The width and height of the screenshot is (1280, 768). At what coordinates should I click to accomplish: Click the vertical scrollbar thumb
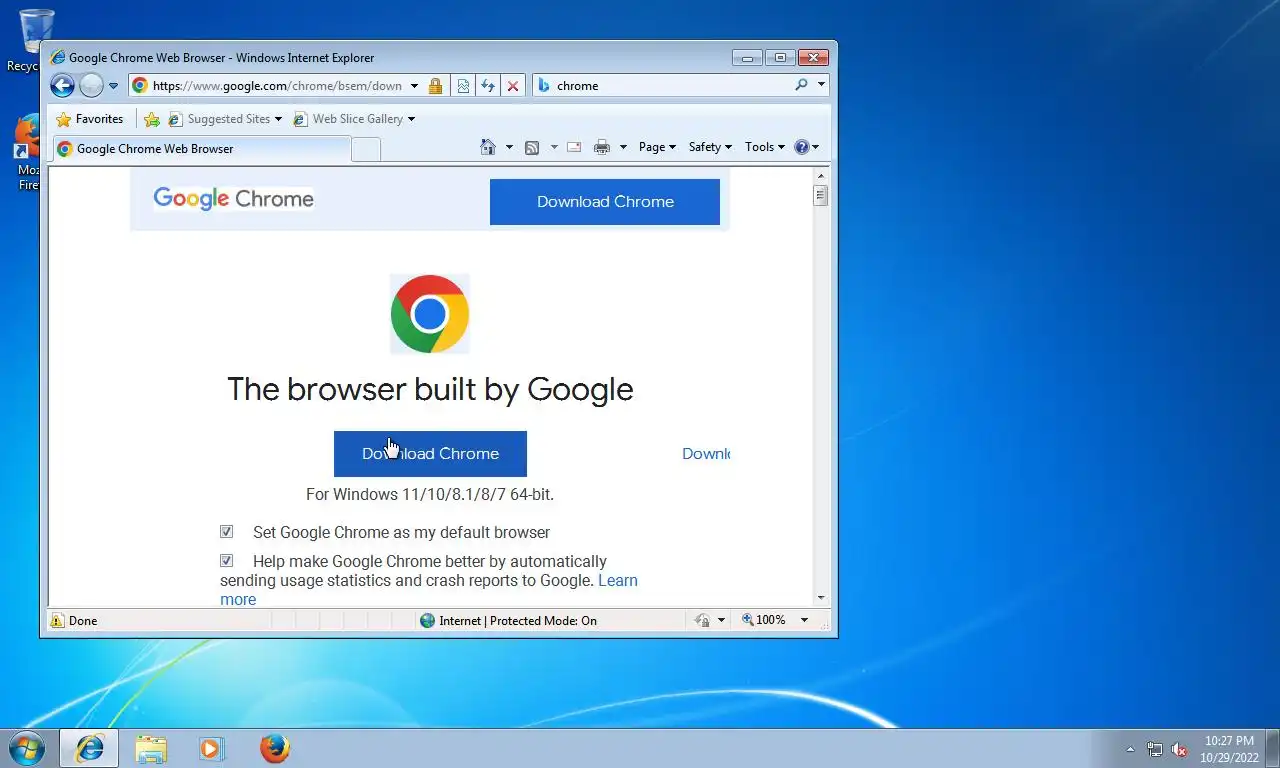coord(821,195)
